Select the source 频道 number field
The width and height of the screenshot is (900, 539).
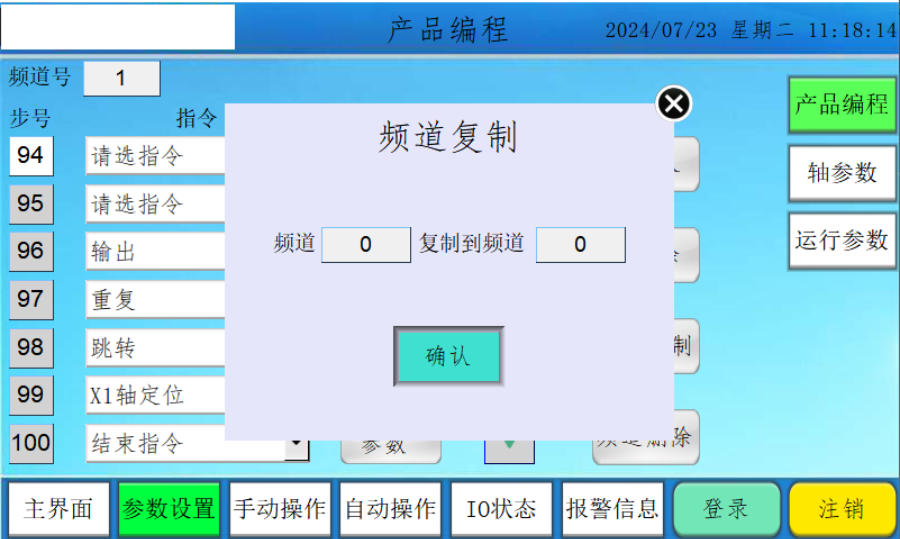pos(366,244)
